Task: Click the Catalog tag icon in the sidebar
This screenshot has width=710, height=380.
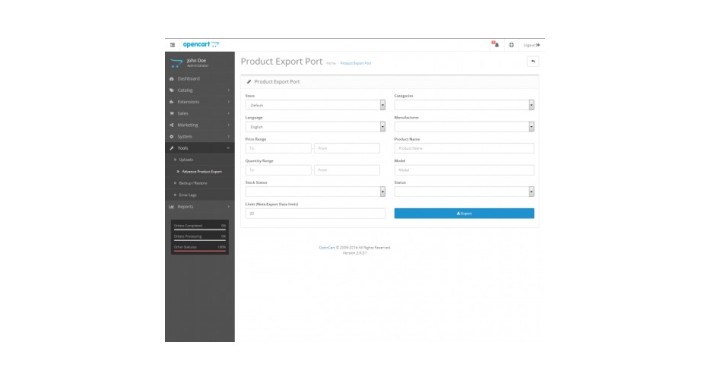Action: pos(172,90)
